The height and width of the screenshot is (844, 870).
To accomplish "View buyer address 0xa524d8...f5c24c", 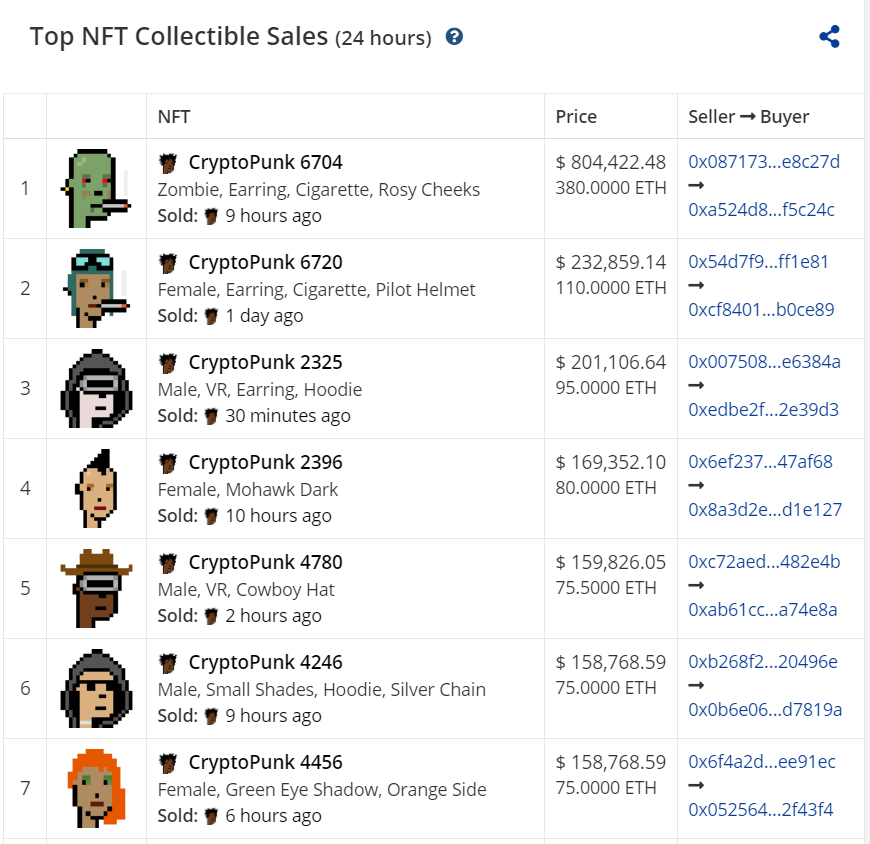I will pos(762,209).
